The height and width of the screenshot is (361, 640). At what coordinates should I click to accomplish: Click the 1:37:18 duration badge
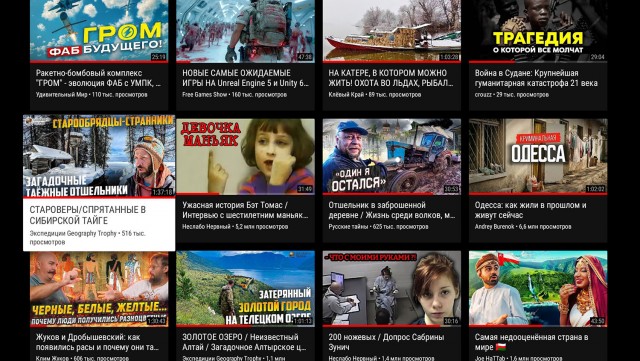point(162,192)
